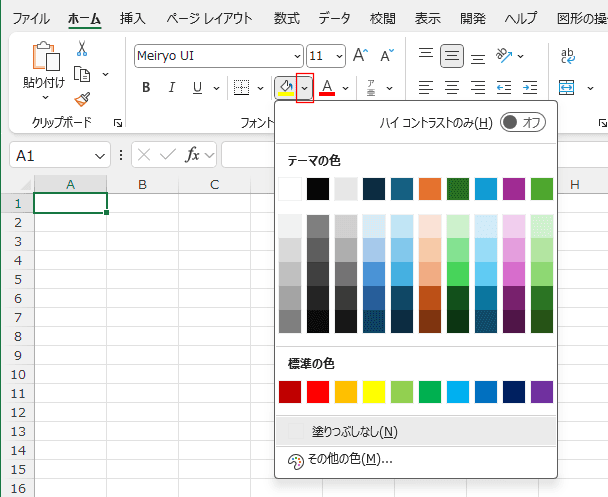Click the Cut scissors icon
Viewport: 608px width, 497px height.
[x=82, y=48]
